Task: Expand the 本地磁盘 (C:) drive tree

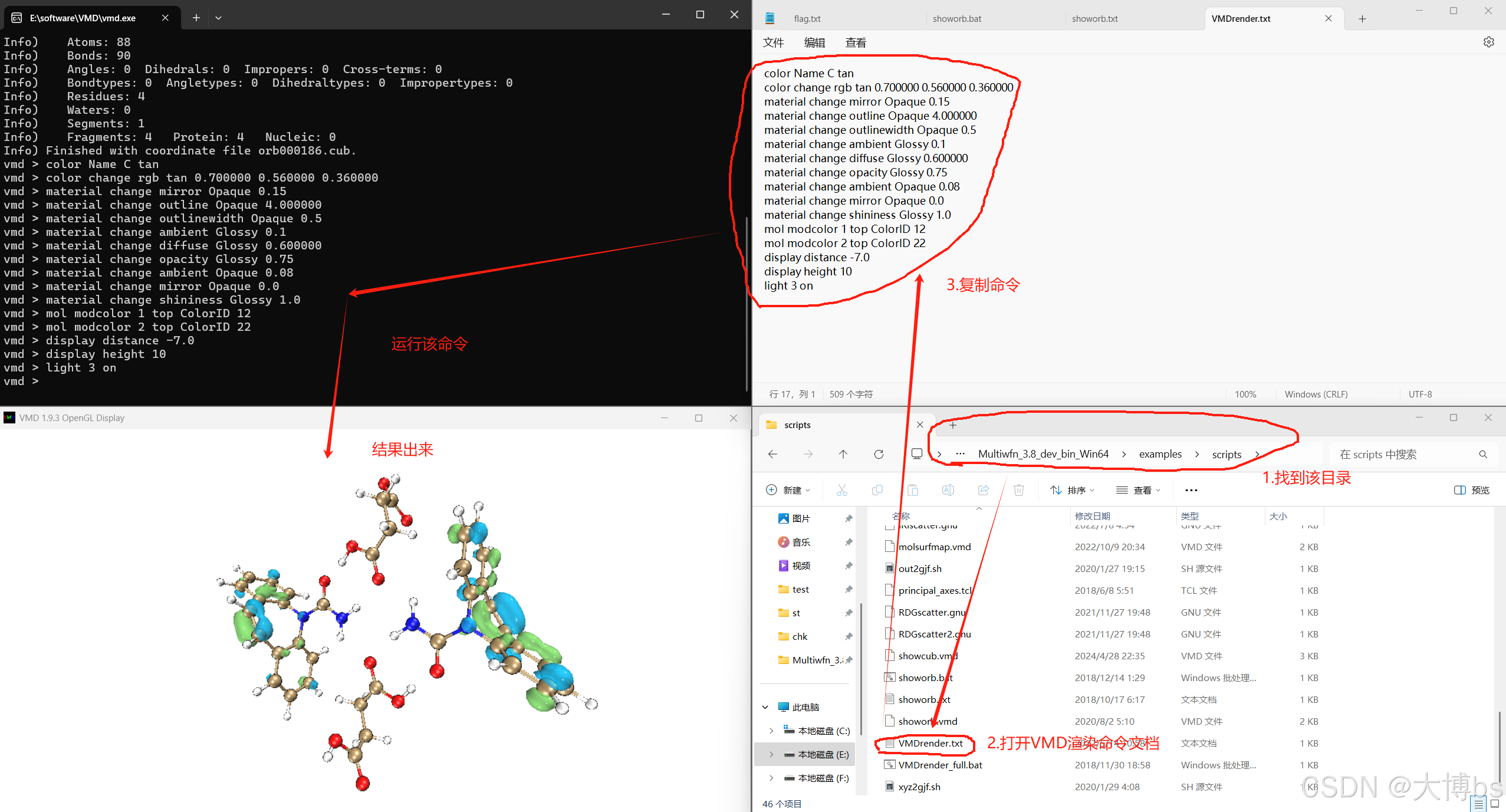Action: click(x=771, y=731)
